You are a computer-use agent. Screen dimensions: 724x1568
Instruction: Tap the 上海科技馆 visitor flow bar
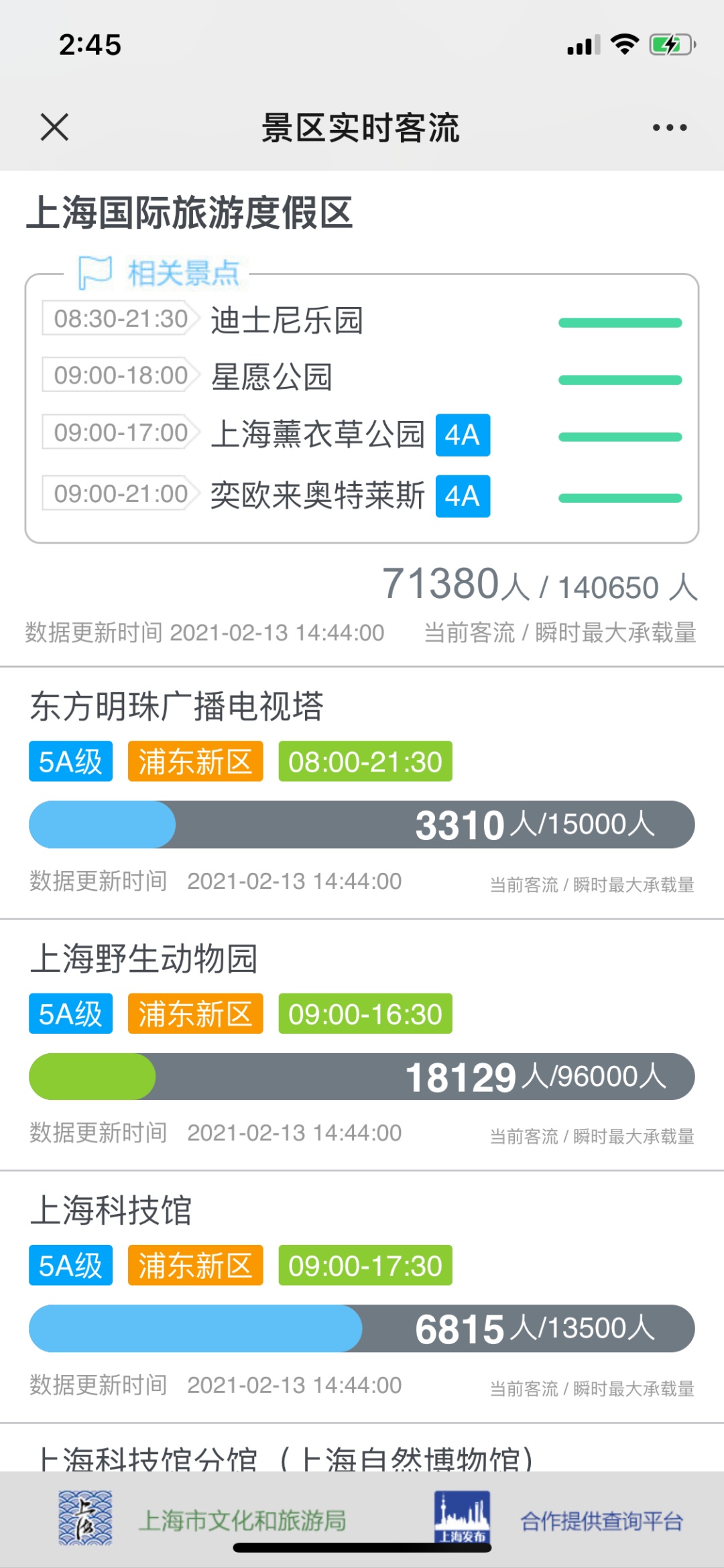(361, 1329)
